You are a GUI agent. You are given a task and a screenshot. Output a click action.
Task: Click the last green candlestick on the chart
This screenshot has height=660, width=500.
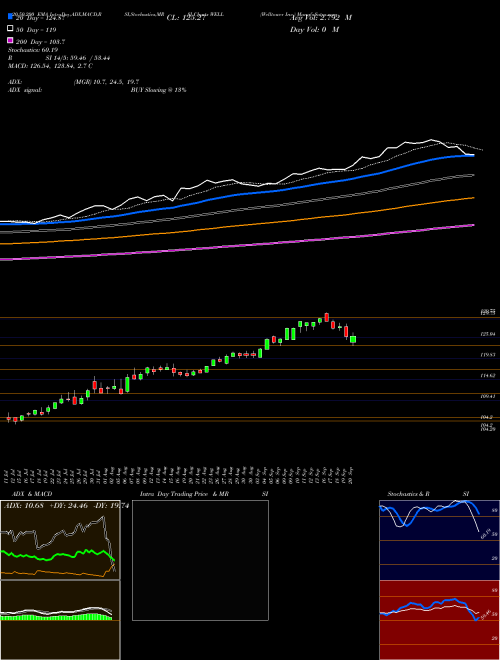[353, 339]
